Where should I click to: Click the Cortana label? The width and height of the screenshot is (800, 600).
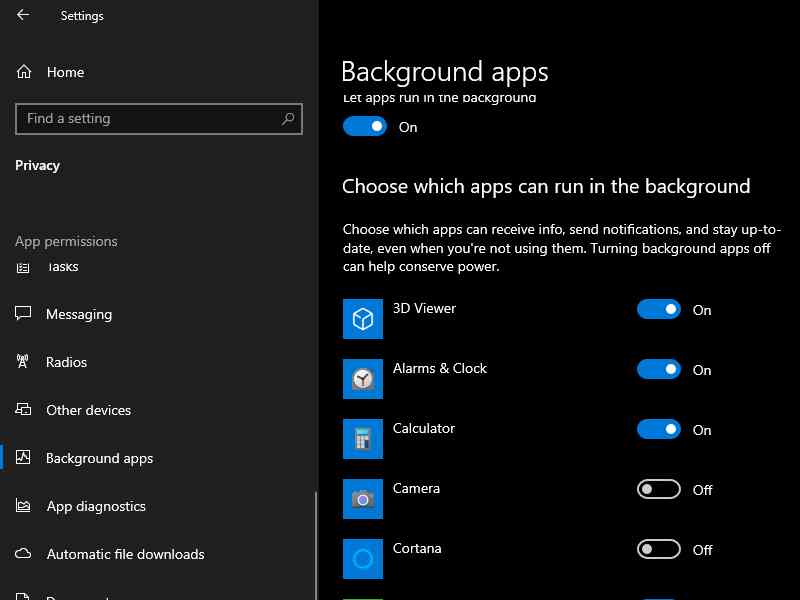[417, 548]
